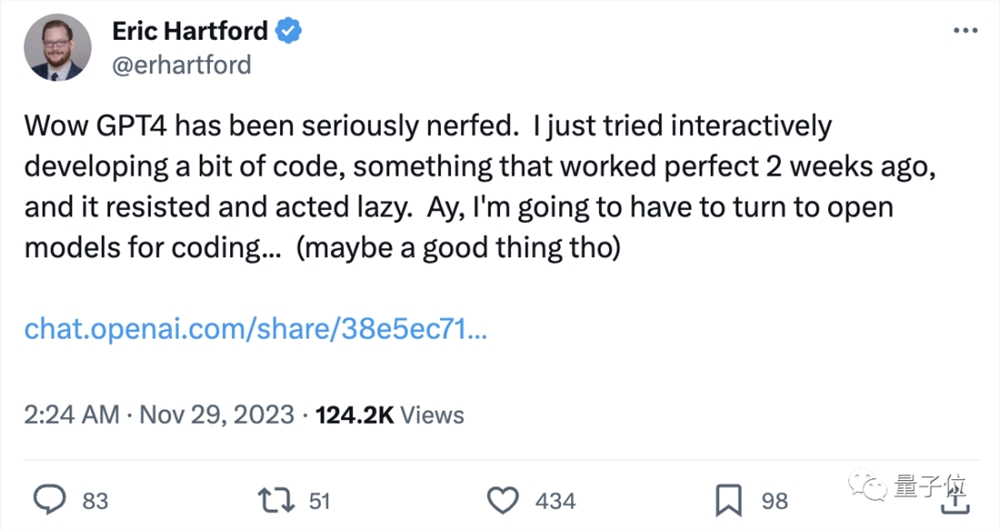Open Eric Hartford's profile picture
Viewport: 1000px width, 530px height.
[57, 48]
